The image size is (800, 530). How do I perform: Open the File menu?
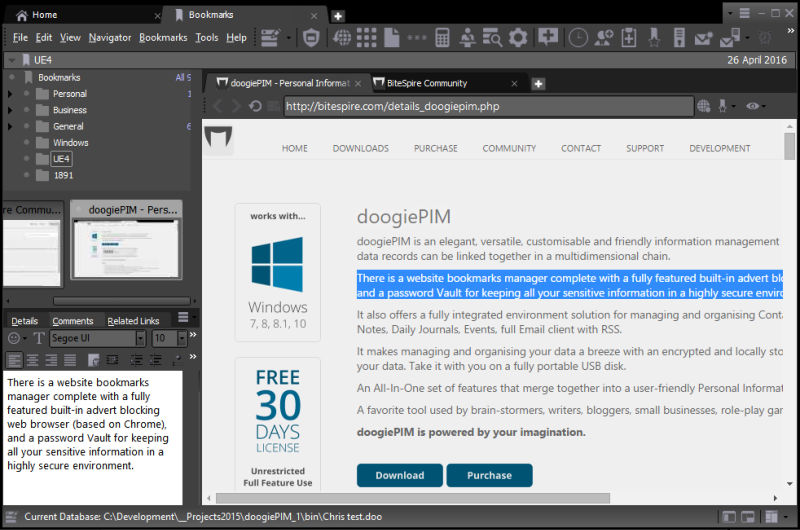tap(20, 38)
